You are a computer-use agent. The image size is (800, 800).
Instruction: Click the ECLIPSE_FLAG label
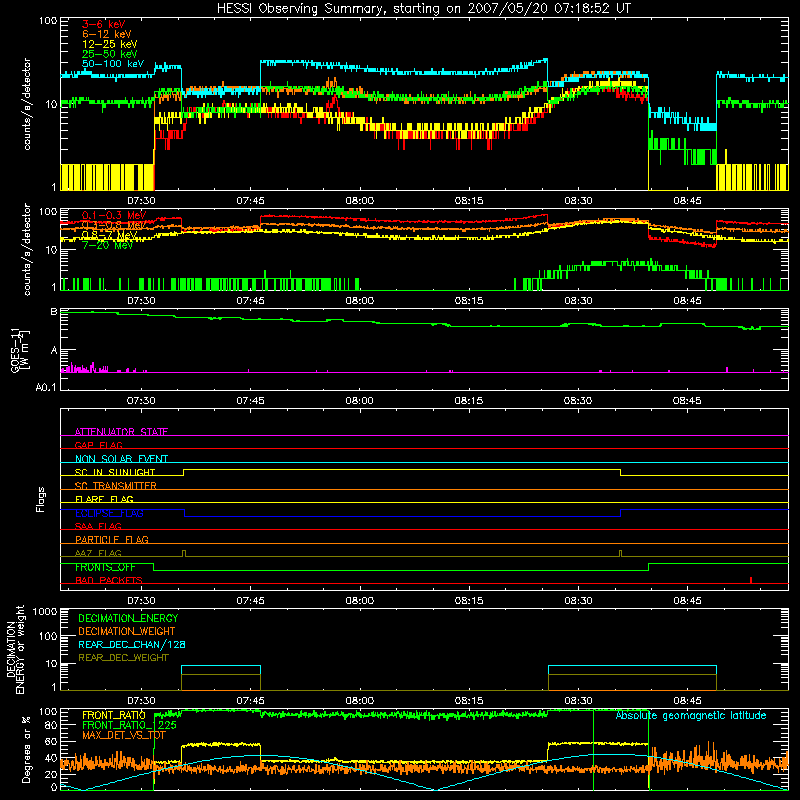click(109, 513)
